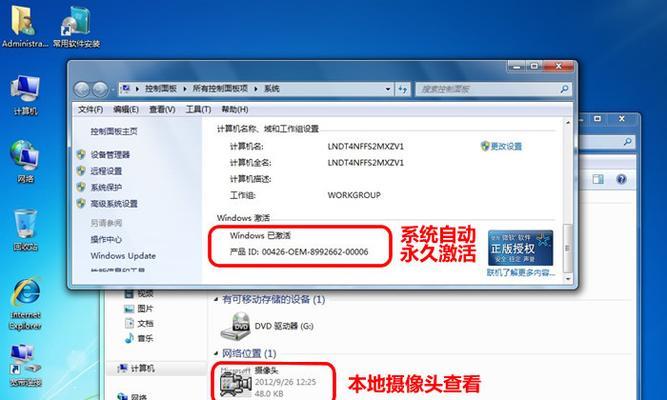Click the search magnifier in System window
This screenshot has width=667, height=400.
click(x=564, y=89)
